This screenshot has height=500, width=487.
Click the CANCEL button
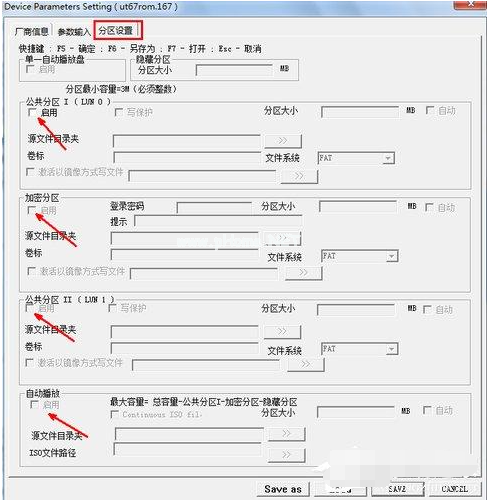pyautogui.click(x=454, y=489)
